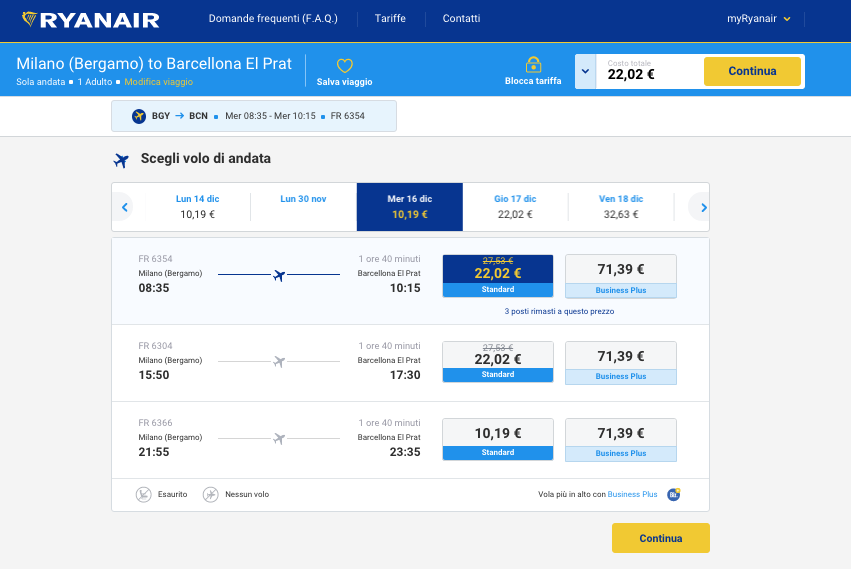Choose Standard 22,02 € fare for FR 6354
Screen dimensions: 851x569
coord(498,276)
